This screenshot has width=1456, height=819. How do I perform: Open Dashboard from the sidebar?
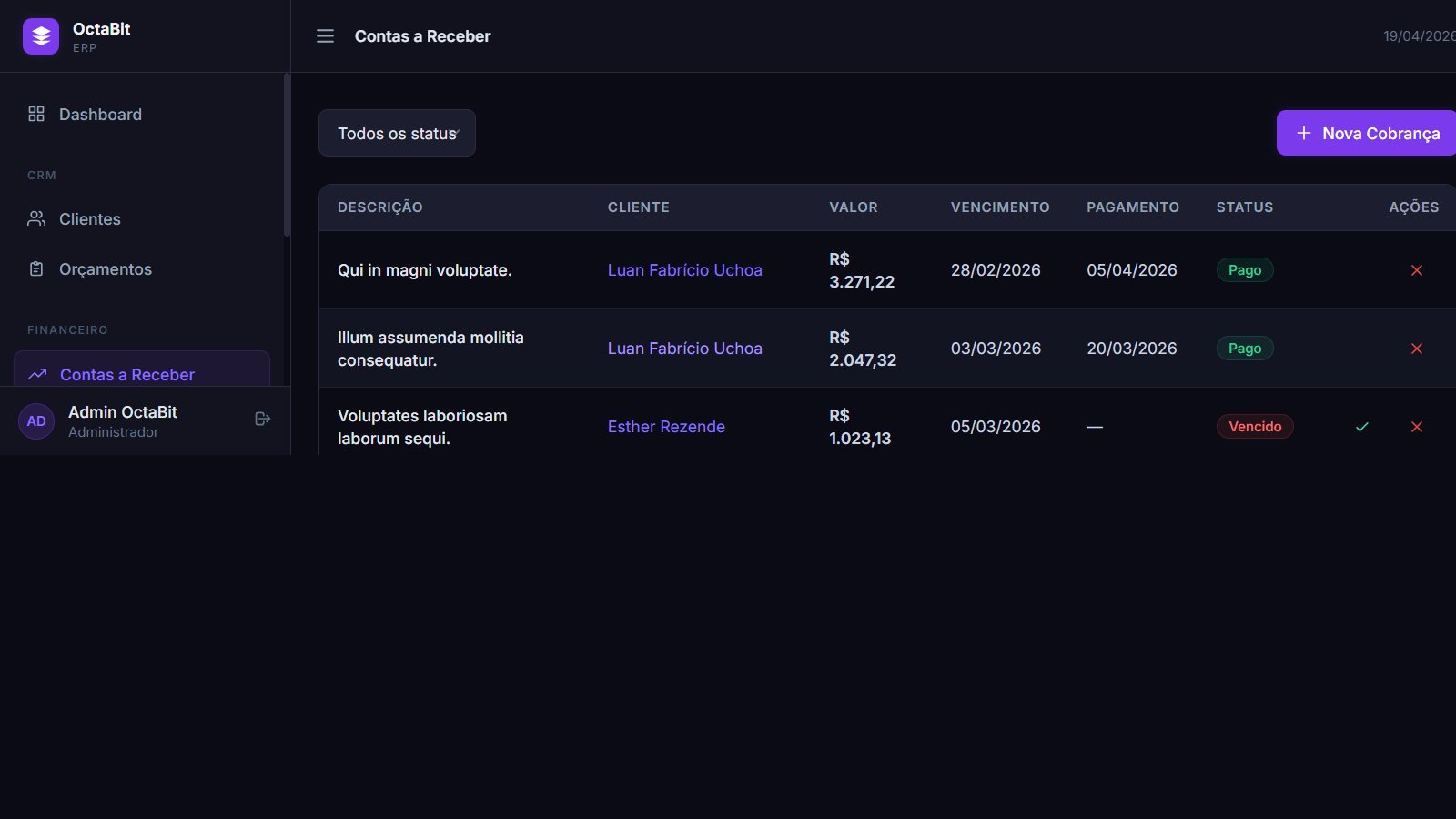[x=100, y=115]
